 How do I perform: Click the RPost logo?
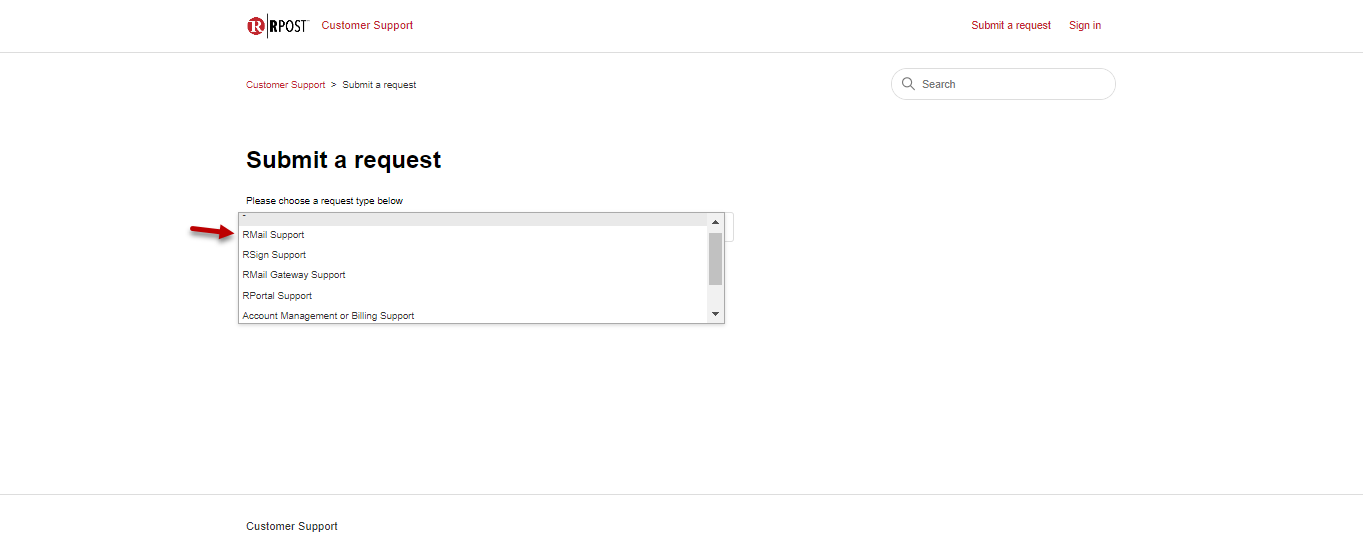pos(277,26)
